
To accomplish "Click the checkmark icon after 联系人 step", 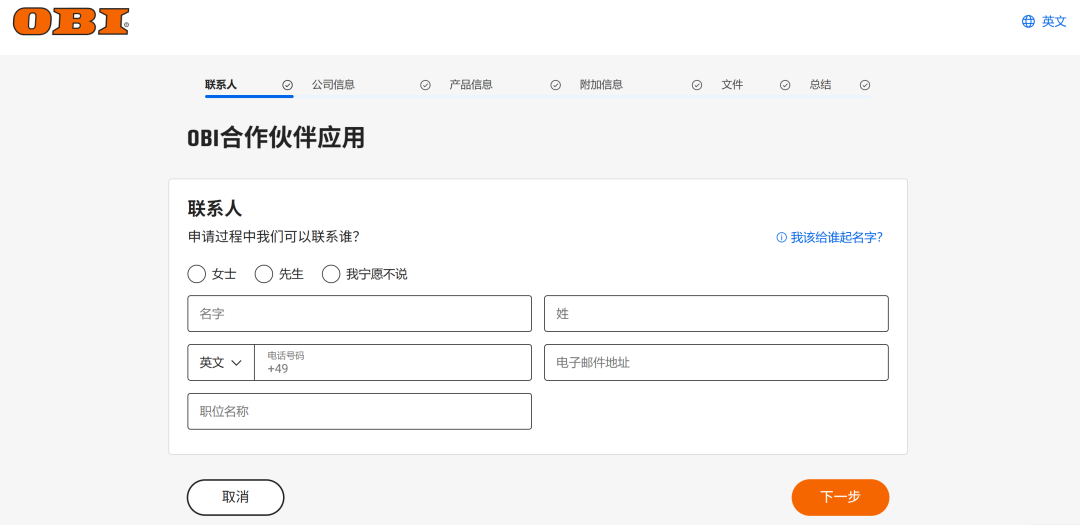I will click(x=288, y=85).
